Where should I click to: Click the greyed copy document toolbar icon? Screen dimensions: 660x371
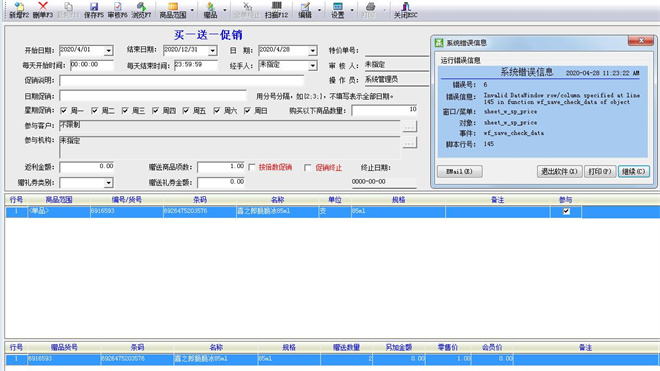[68, 6]
